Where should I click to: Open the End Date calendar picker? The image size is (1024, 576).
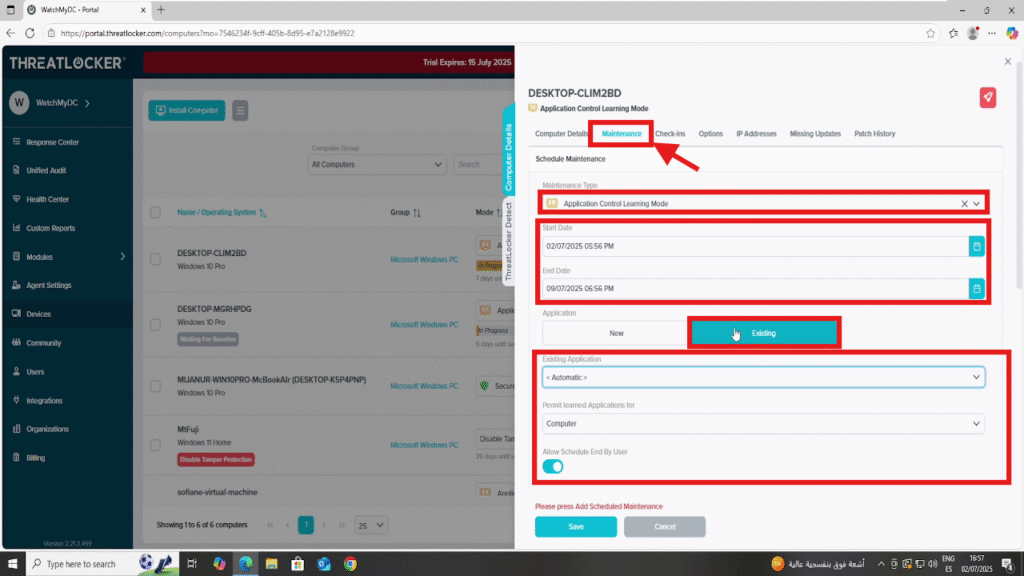[976, 288]
